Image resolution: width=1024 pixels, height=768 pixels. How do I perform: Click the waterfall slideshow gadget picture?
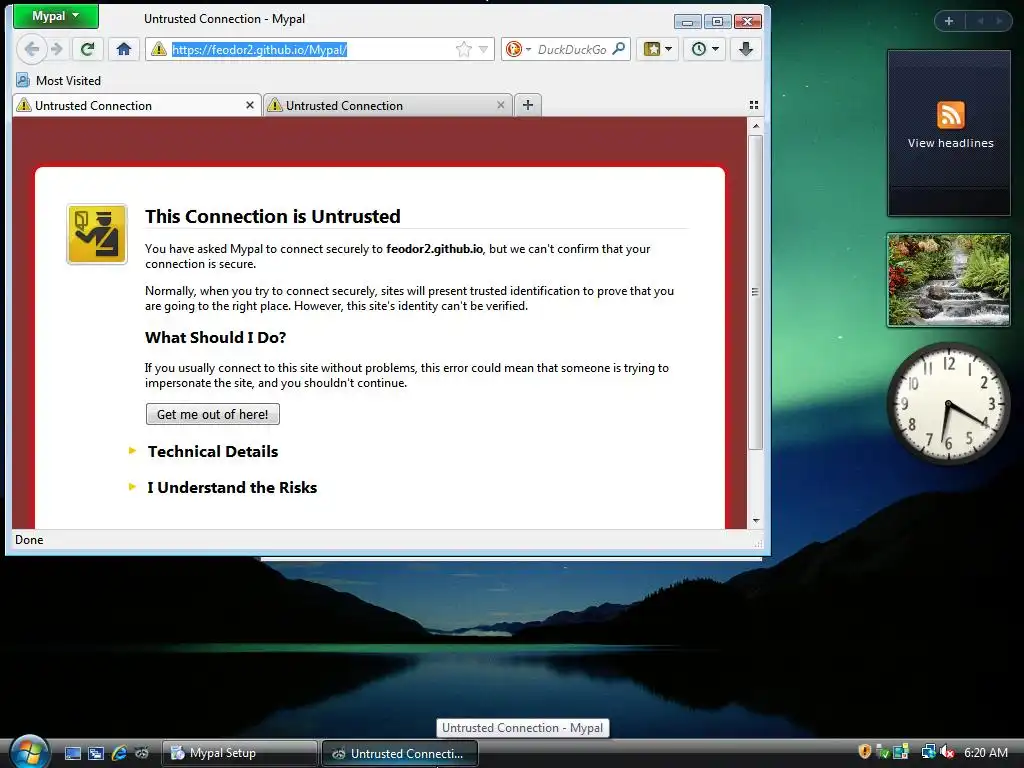pos(949,280)
